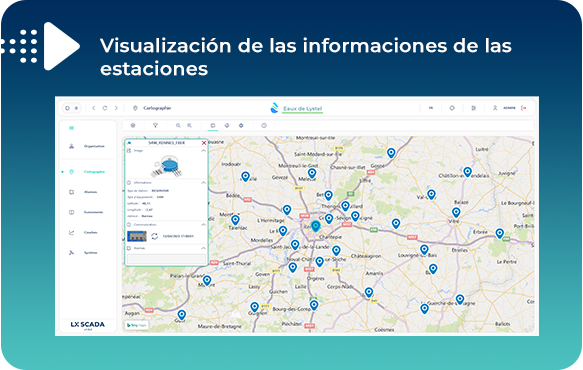Screen dimensions: 583x370
Task: Click the zoom out magnifier icon
Action: click(178, 126)
